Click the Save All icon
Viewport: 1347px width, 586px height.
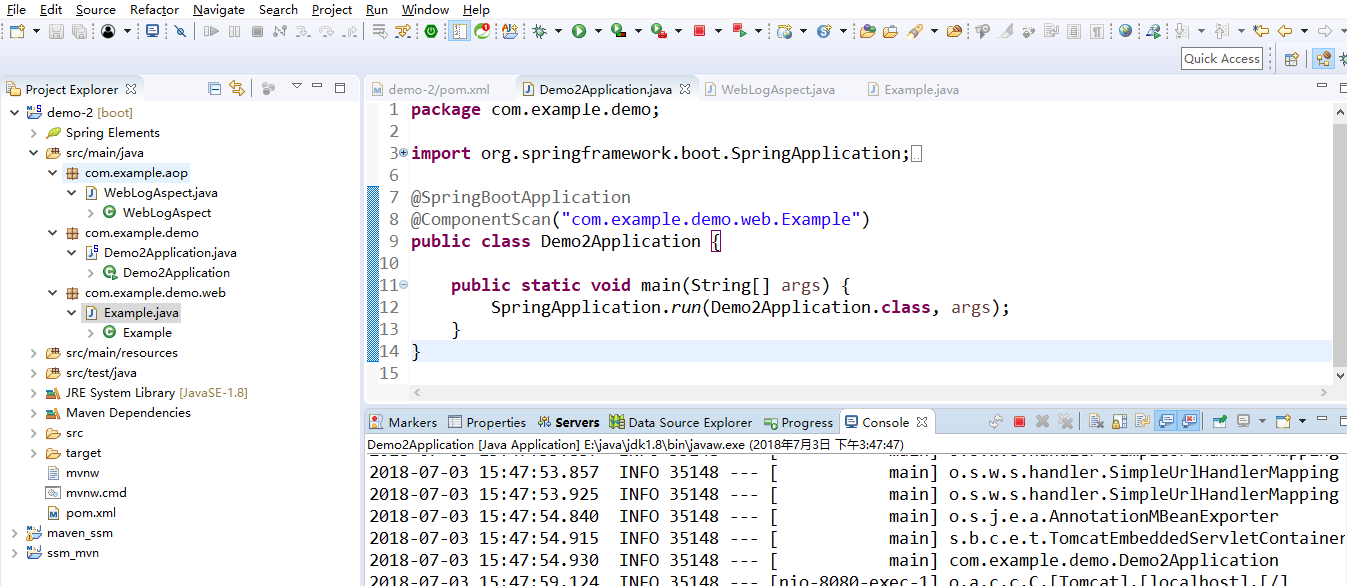pyautogui.click(x=78, y=31)
